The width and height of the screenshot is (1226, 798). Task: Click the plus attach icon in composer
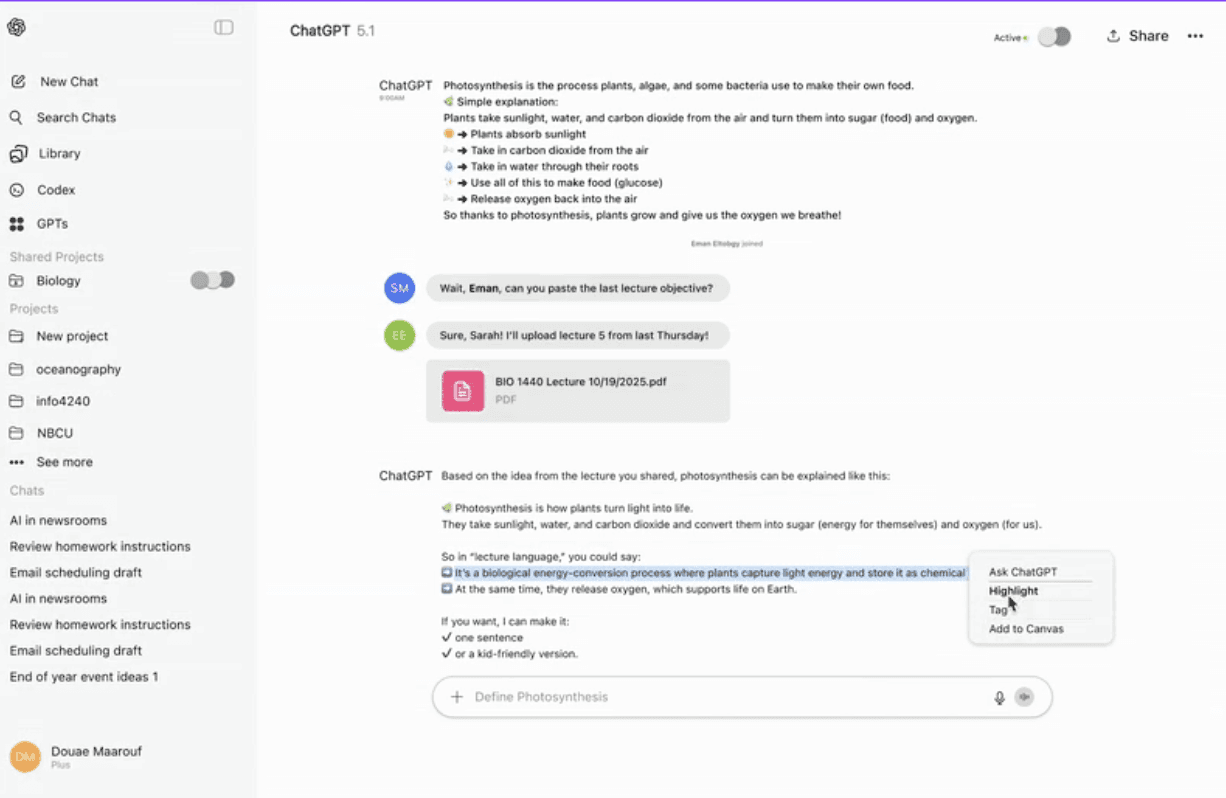click(457, 697)
